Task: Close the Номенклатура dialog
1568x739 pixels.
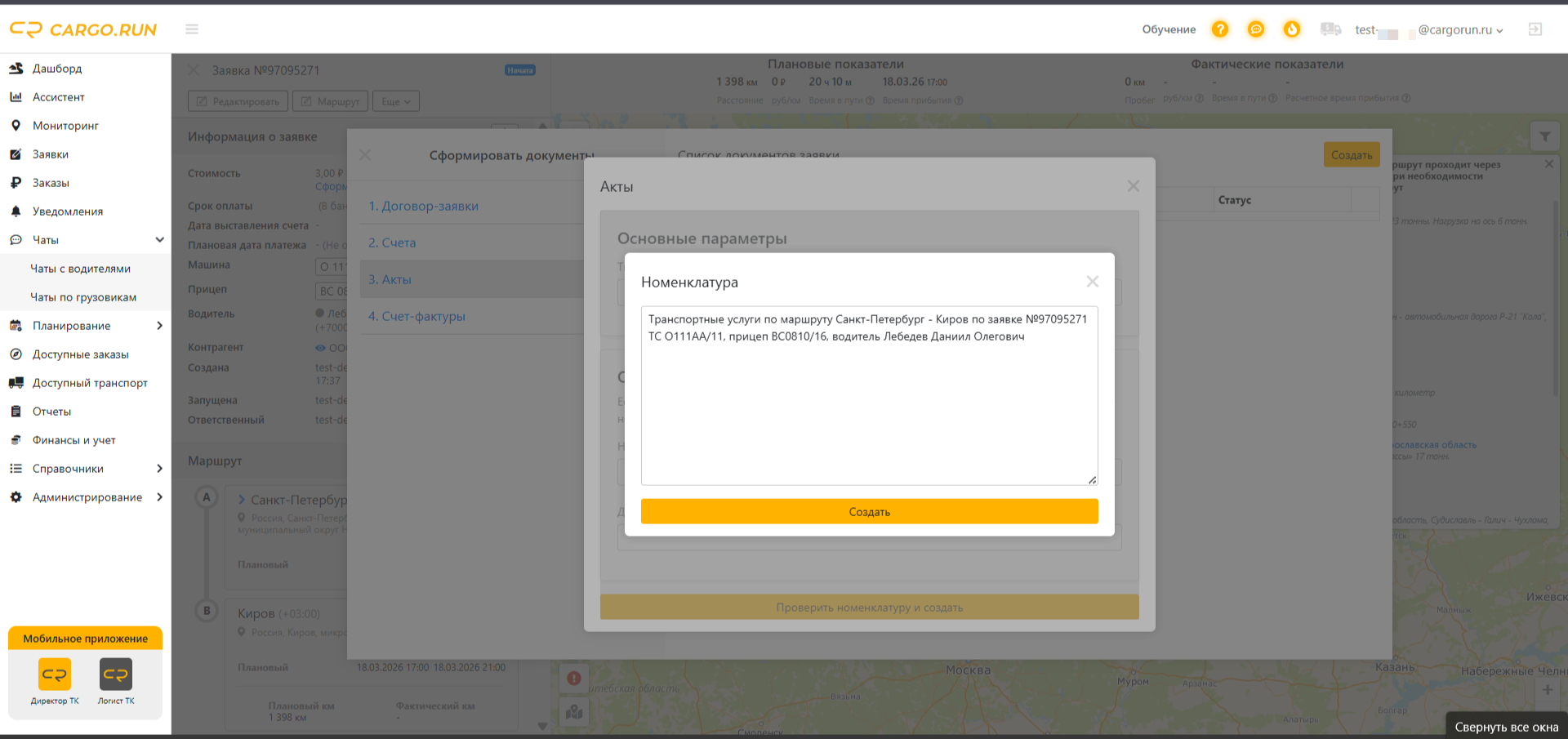Action: click(x=1092, y=282)
